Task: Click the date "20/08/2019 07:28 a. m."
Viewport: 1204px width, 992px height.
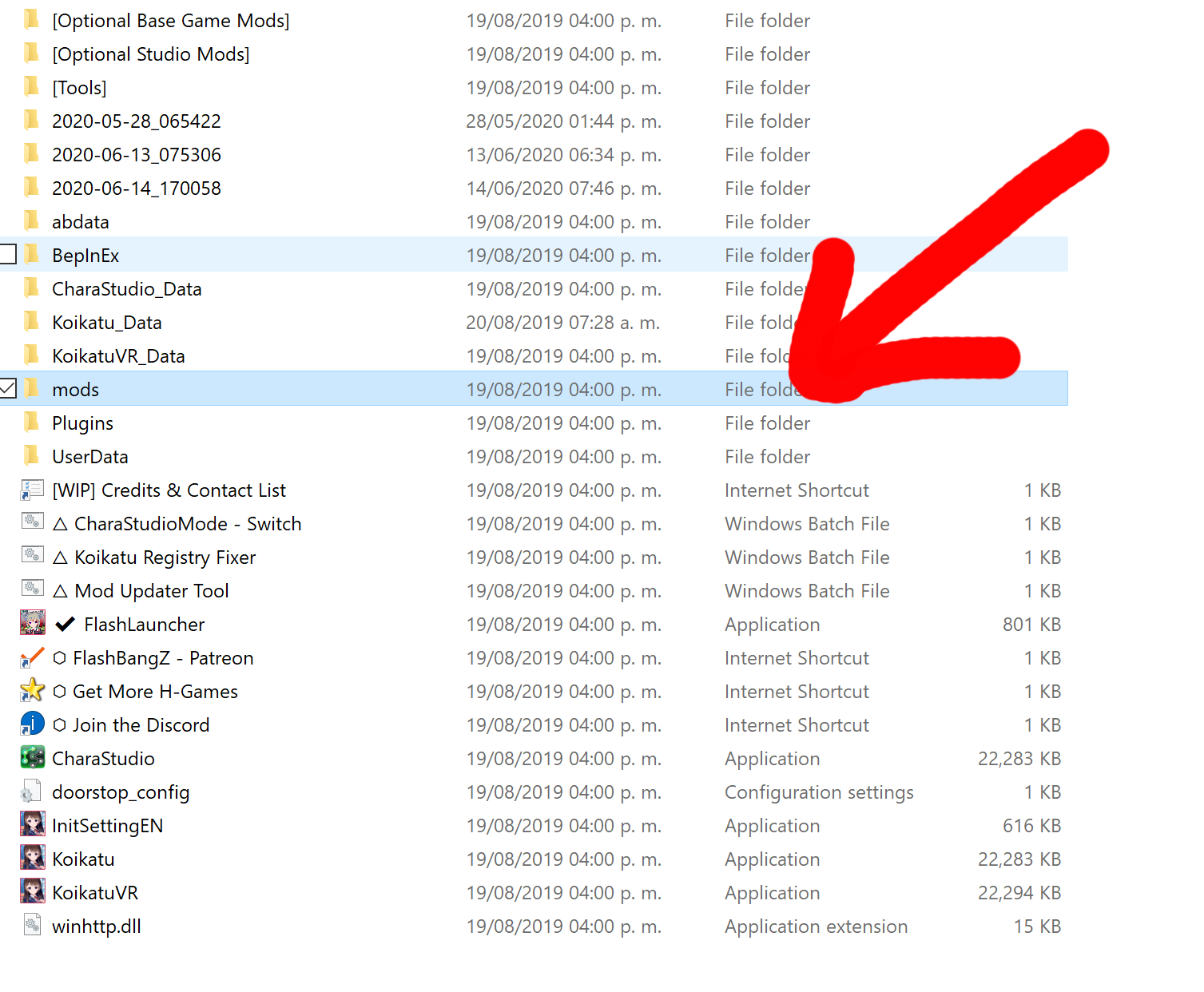Action: [564, 323]
